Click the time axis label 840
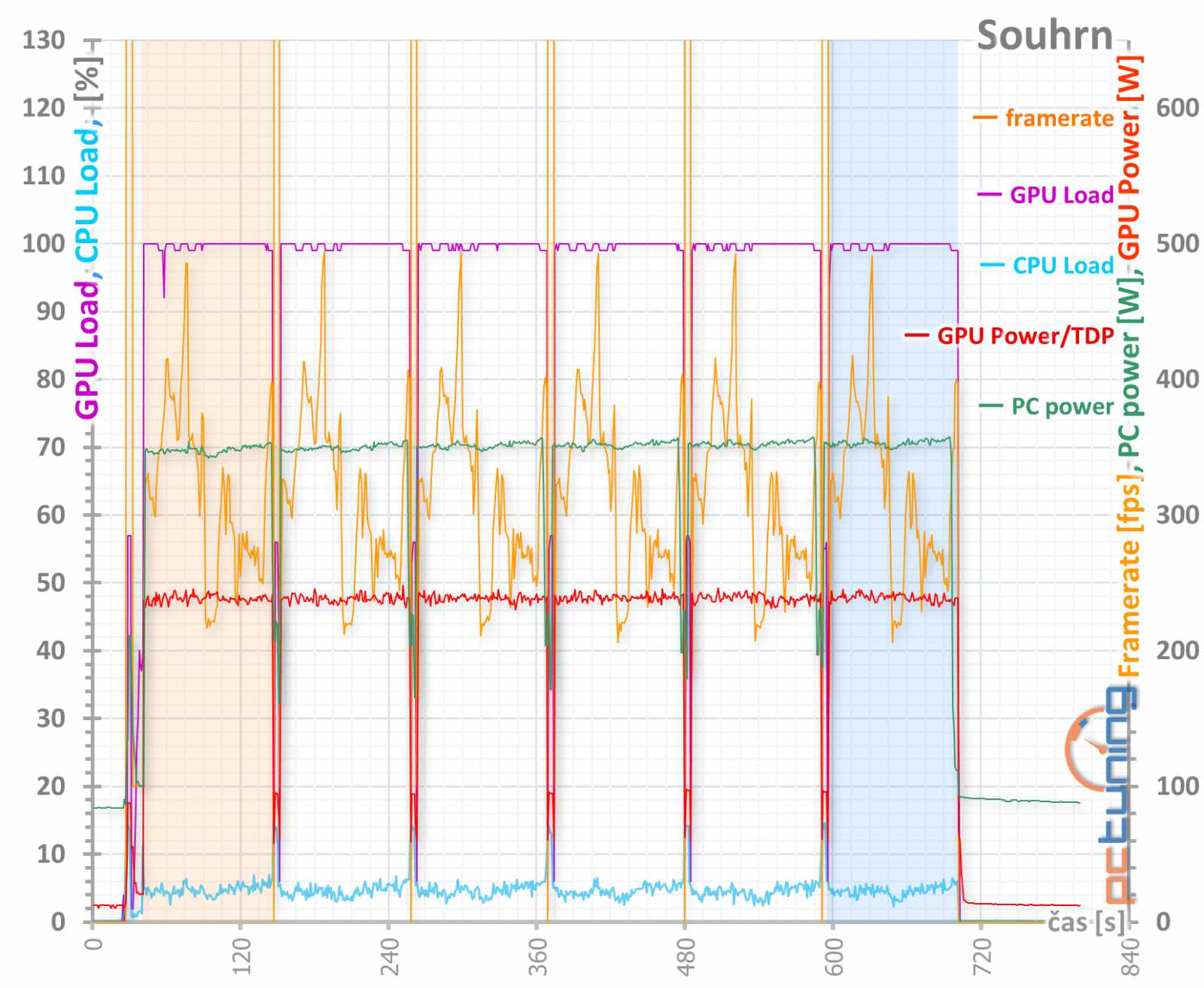Screen dimensions: 1204x988 pyautogui.click(x=1130, y=956)
